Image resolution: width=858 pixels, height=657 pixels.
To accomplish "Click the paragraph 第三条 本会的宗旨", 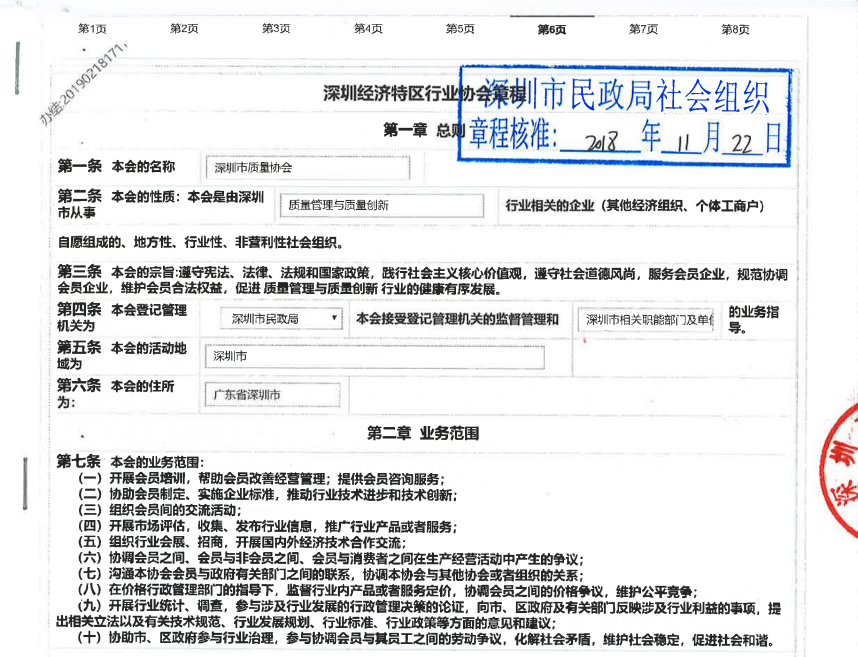I will (422, 281).
